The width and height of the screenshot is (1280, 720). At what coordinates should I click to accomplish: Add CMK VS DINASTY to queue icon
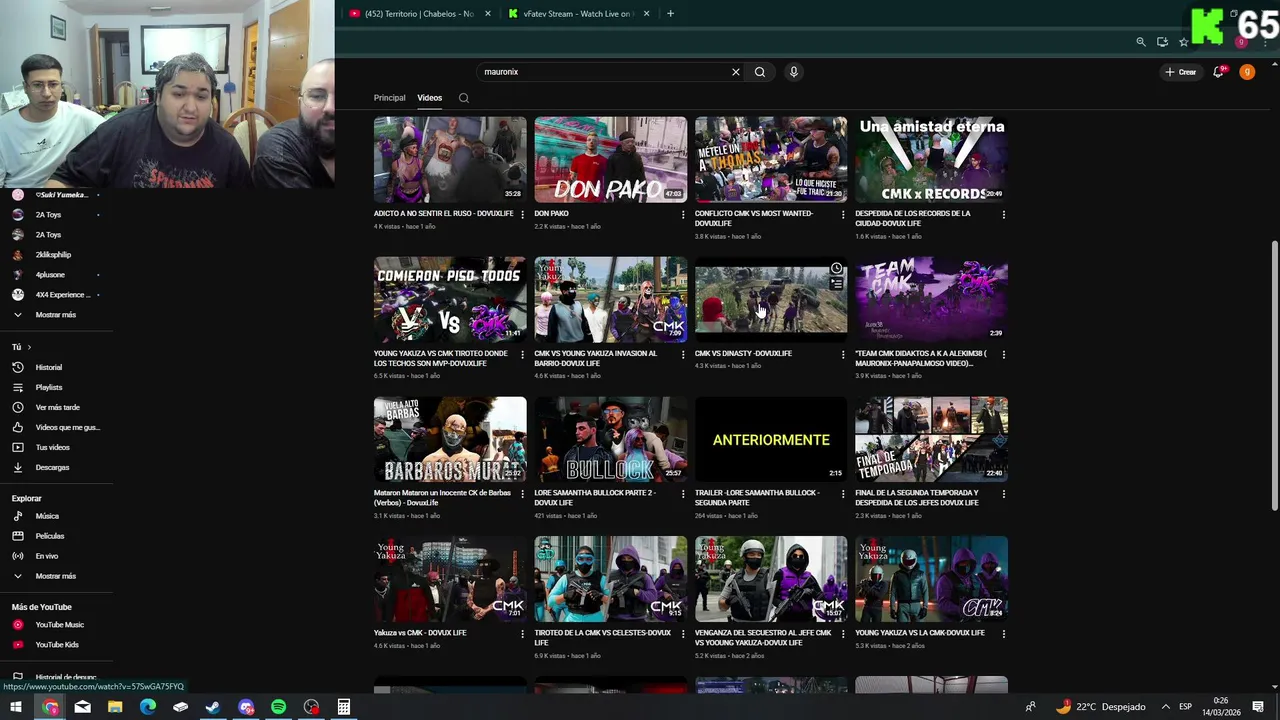click(836, 284)
